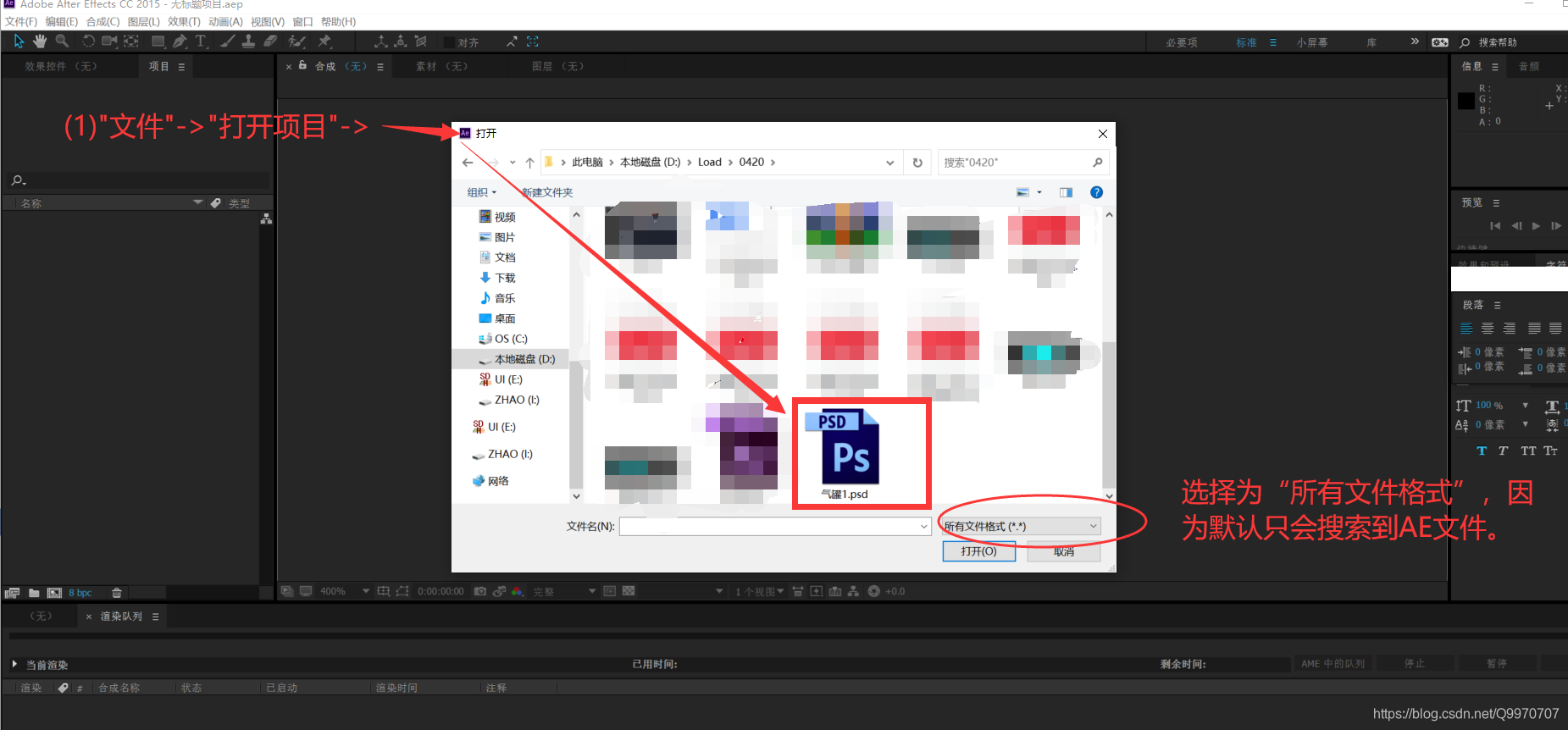Viewport: 1568px width, 730px height.
Task: Toggle region of interest button
Action: (609, 591)
